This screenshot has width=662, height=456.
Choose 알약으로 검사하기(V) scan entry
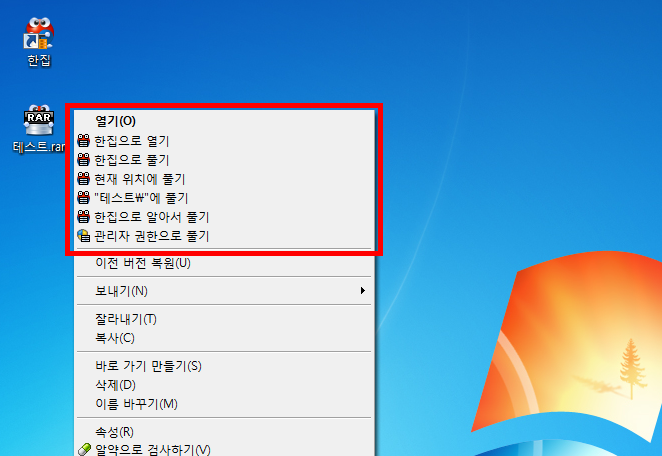[x=224, y=450]
